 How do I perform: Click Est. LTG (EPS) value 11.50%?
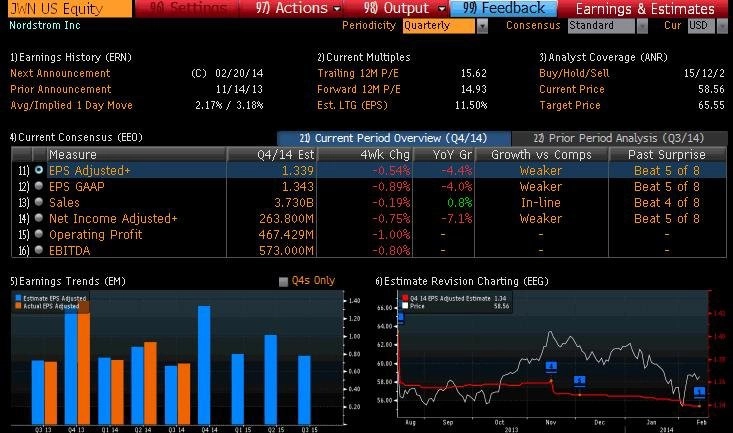[471, 105]
